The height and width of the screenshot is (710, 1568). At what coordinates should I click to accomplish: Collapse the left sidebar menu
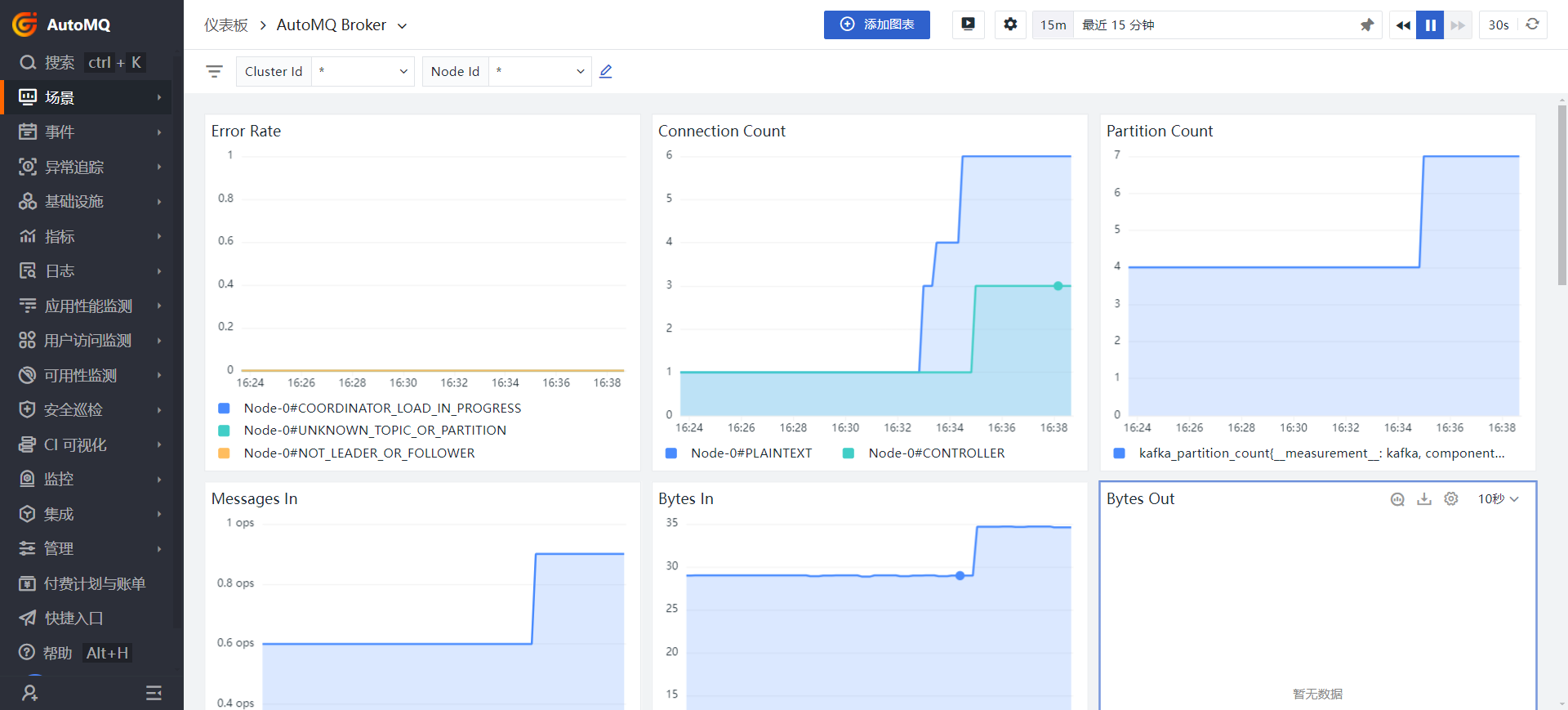tap(154, 693)
